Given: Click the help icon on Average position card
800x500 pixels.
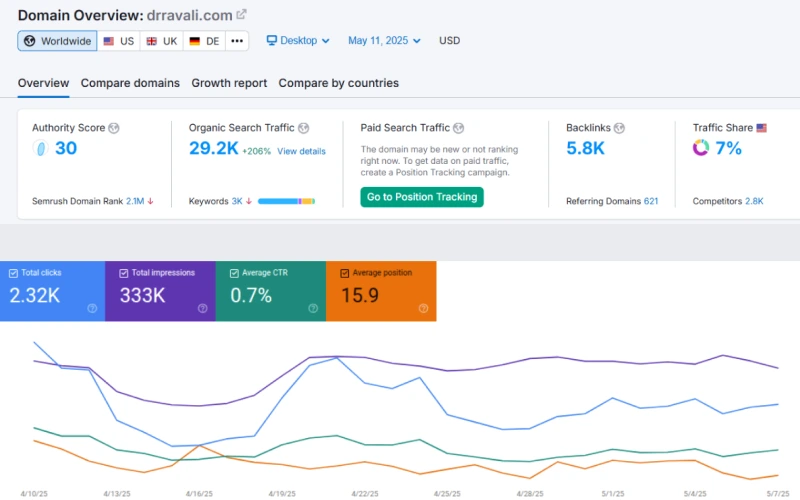Looking at the screenshot, I should tap(424, 308).
